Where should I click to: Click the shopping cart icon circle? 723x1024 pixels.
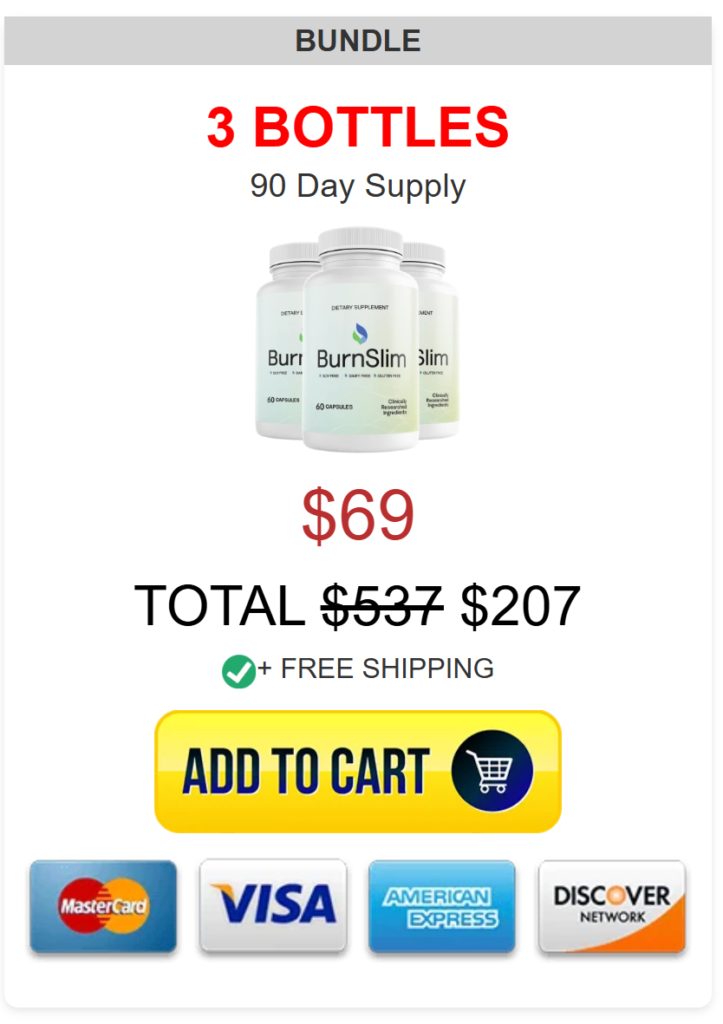(x=492, y=771)
